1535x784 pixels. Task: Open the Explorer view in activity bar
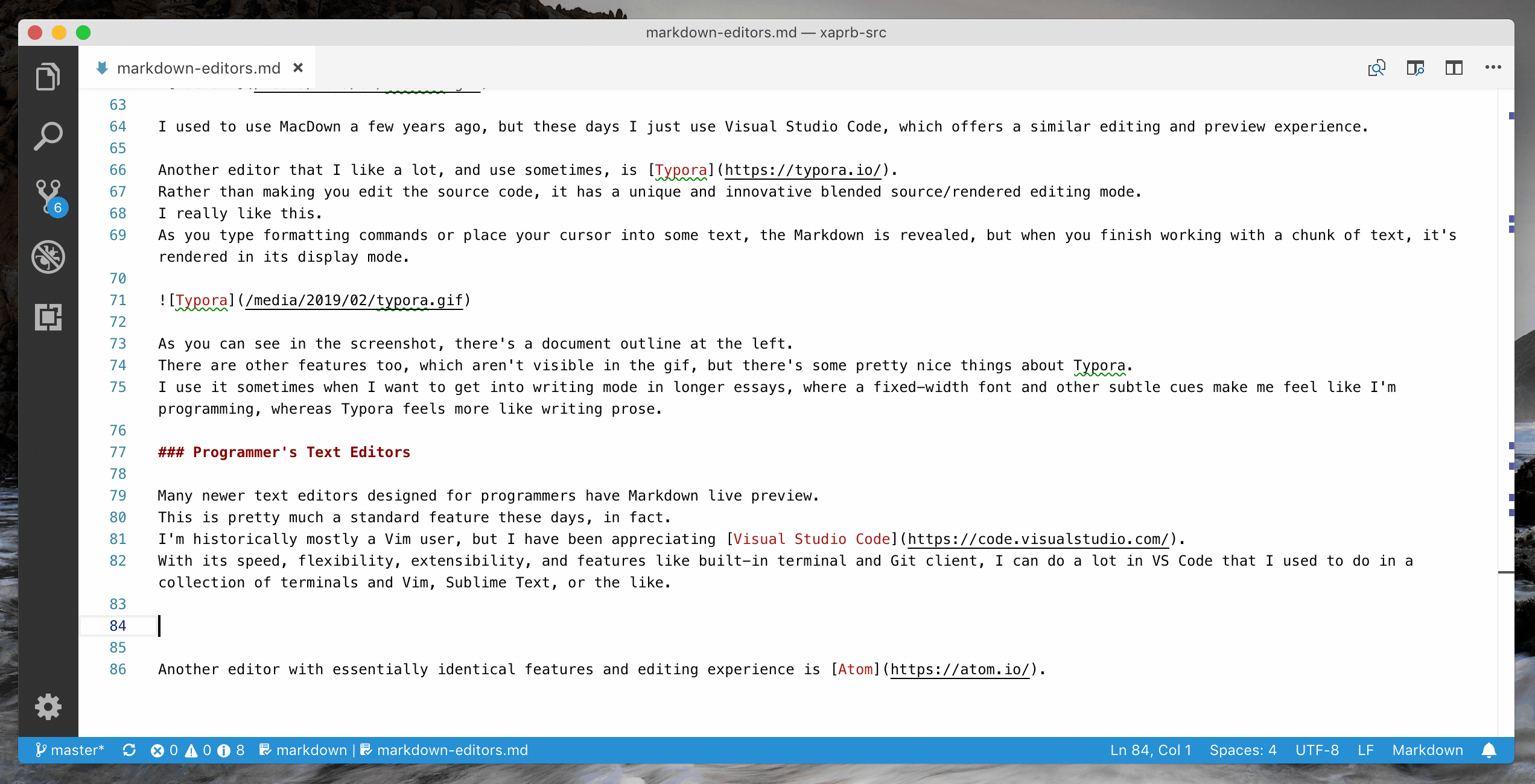pos(48,77)
